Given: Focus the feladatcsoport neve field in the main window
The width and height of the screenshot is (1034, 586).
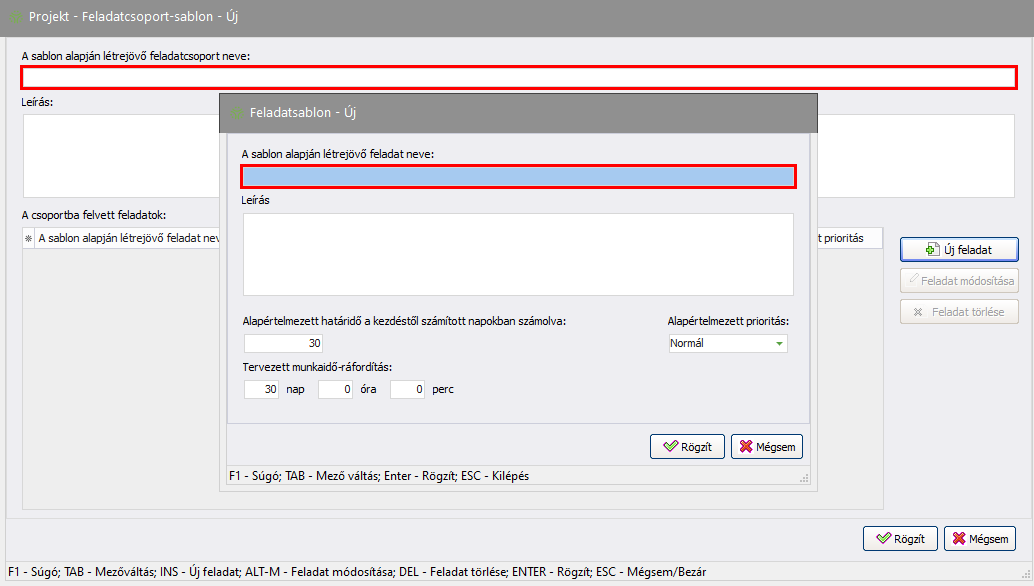Looking at the screenshot, I should coord(518,78).
